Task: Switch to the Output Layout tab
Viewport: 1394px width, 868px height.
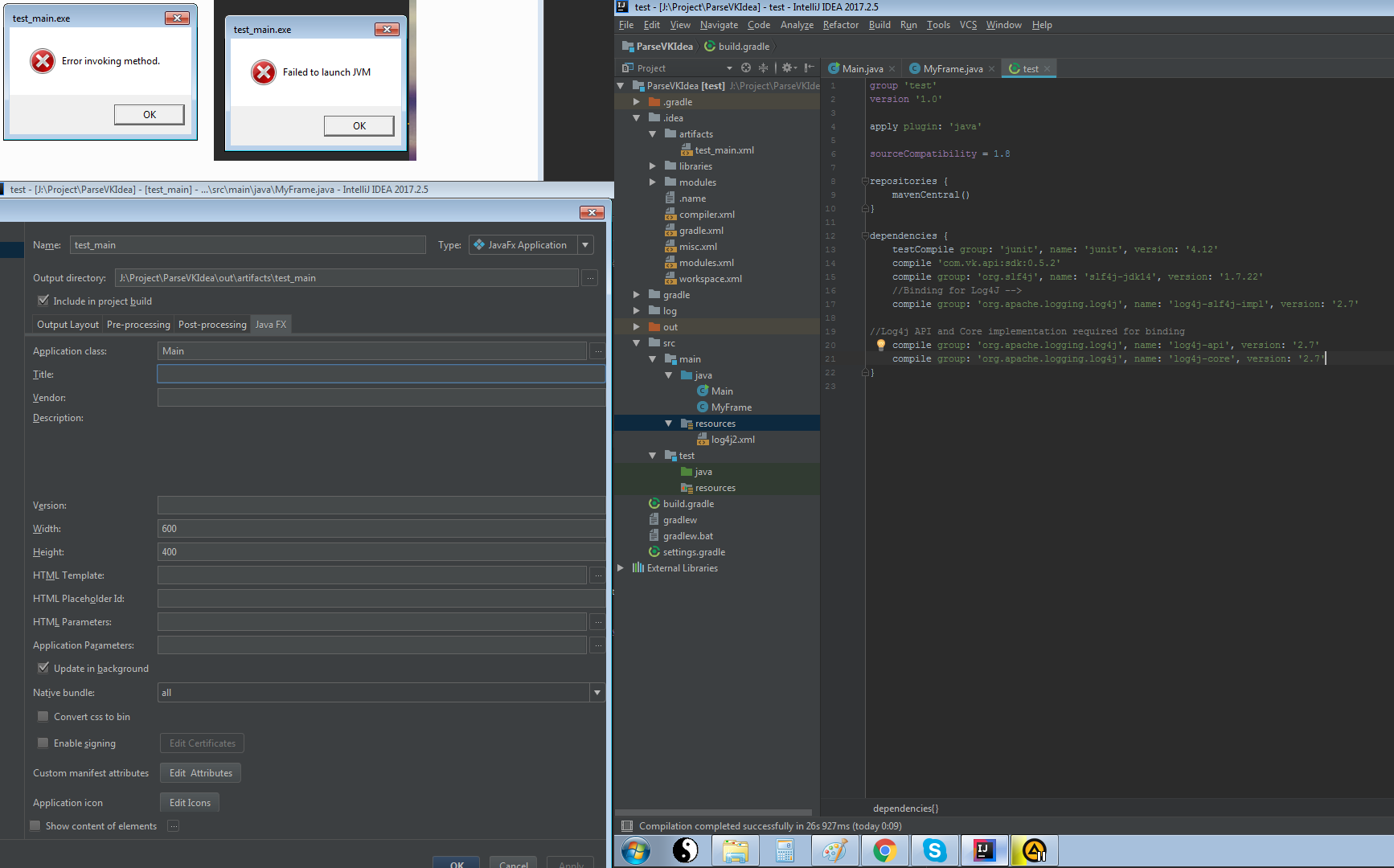Action: click(x=68, y=325)
